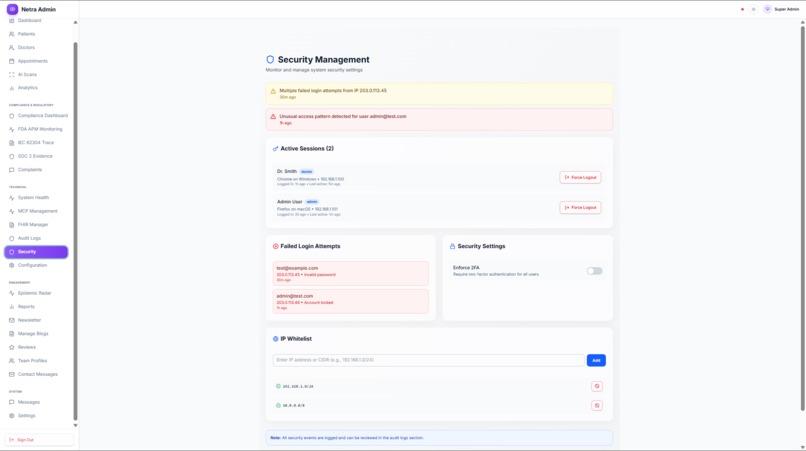Image resolution: width=806 pixels, height=451 pixels.
Task: Click the Manage Blogs icon
Action: [11, 334]
